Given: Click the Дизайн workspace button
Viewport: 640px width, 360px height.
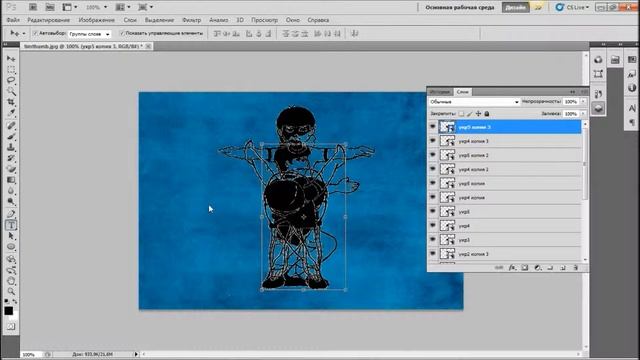Looking at the screenshot, I should (516, 7).
